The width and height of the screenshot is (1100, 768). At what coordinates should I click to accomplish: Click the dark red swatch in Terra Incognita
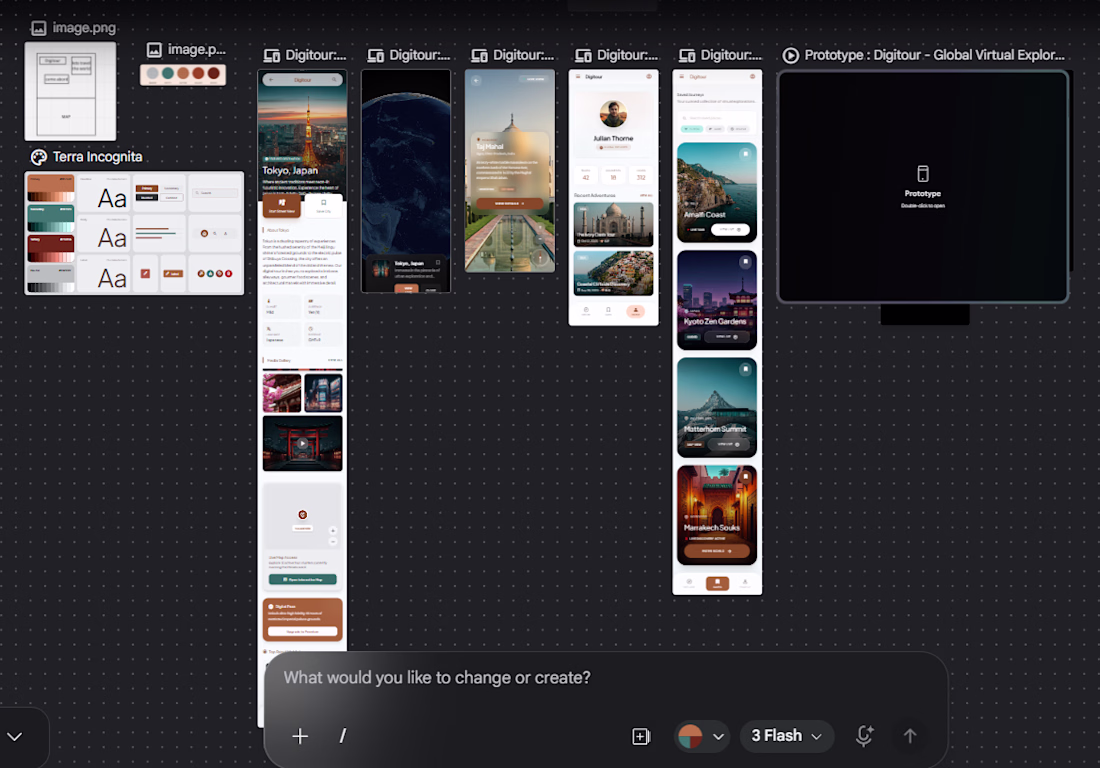click(51, 248)
